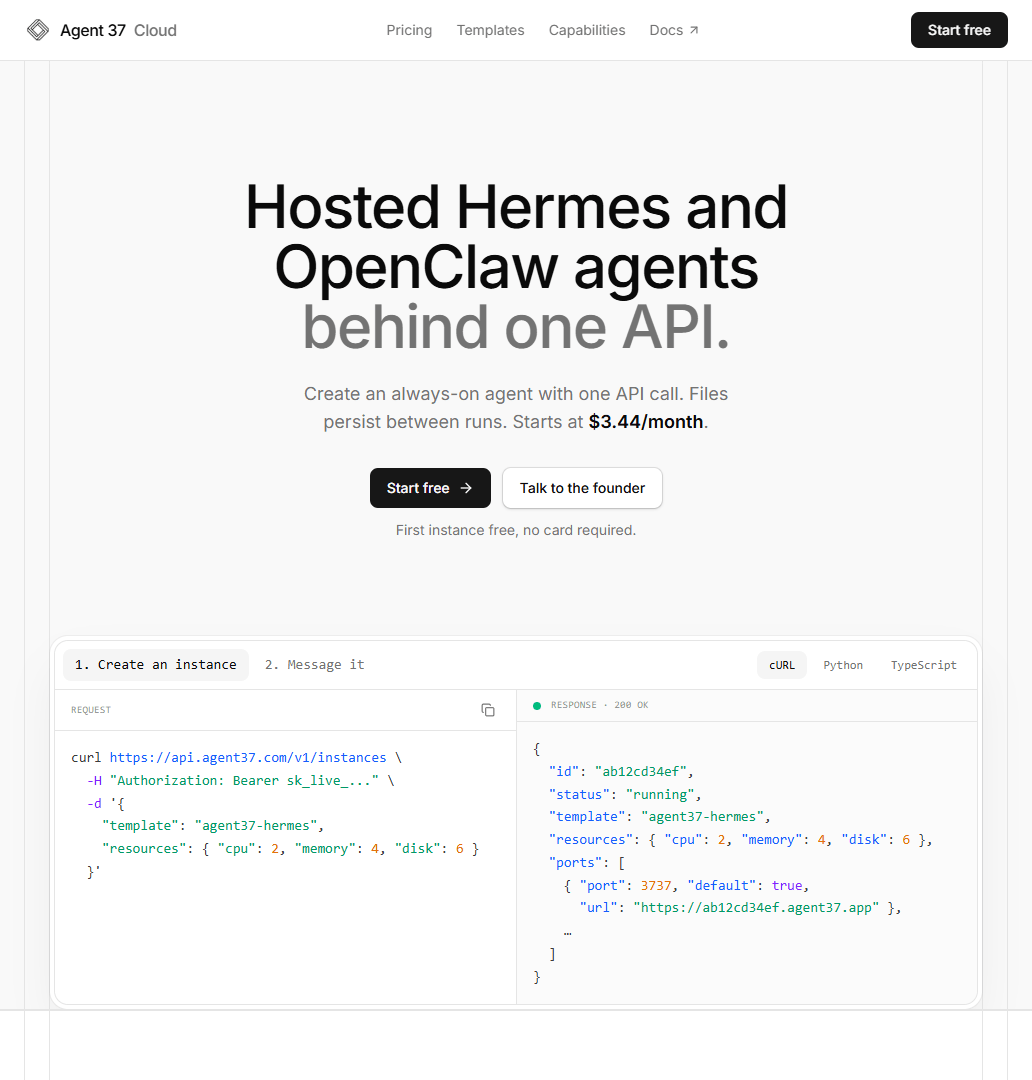This screenshot has height=1080, width=1032.
Task: Click the "ports": [ line in response
Action: (x=587, y=862)
